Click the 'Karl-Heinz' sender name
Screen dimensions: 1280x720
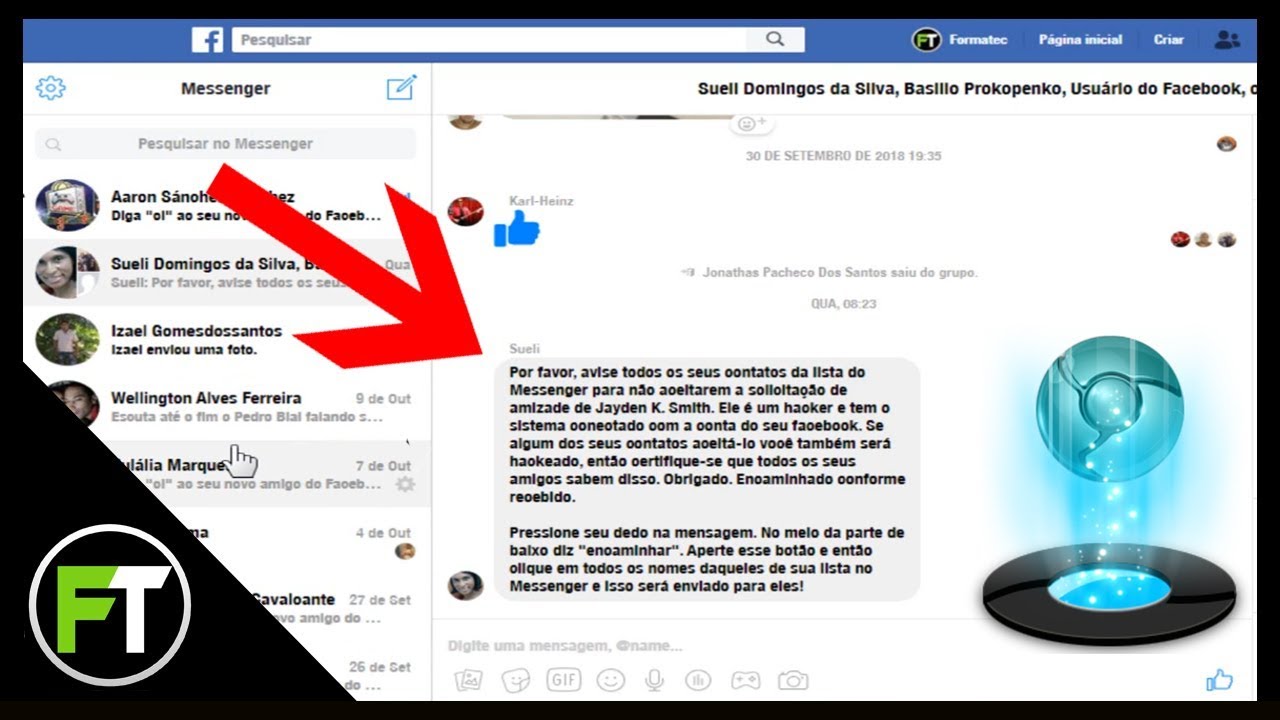pos(541,201)
